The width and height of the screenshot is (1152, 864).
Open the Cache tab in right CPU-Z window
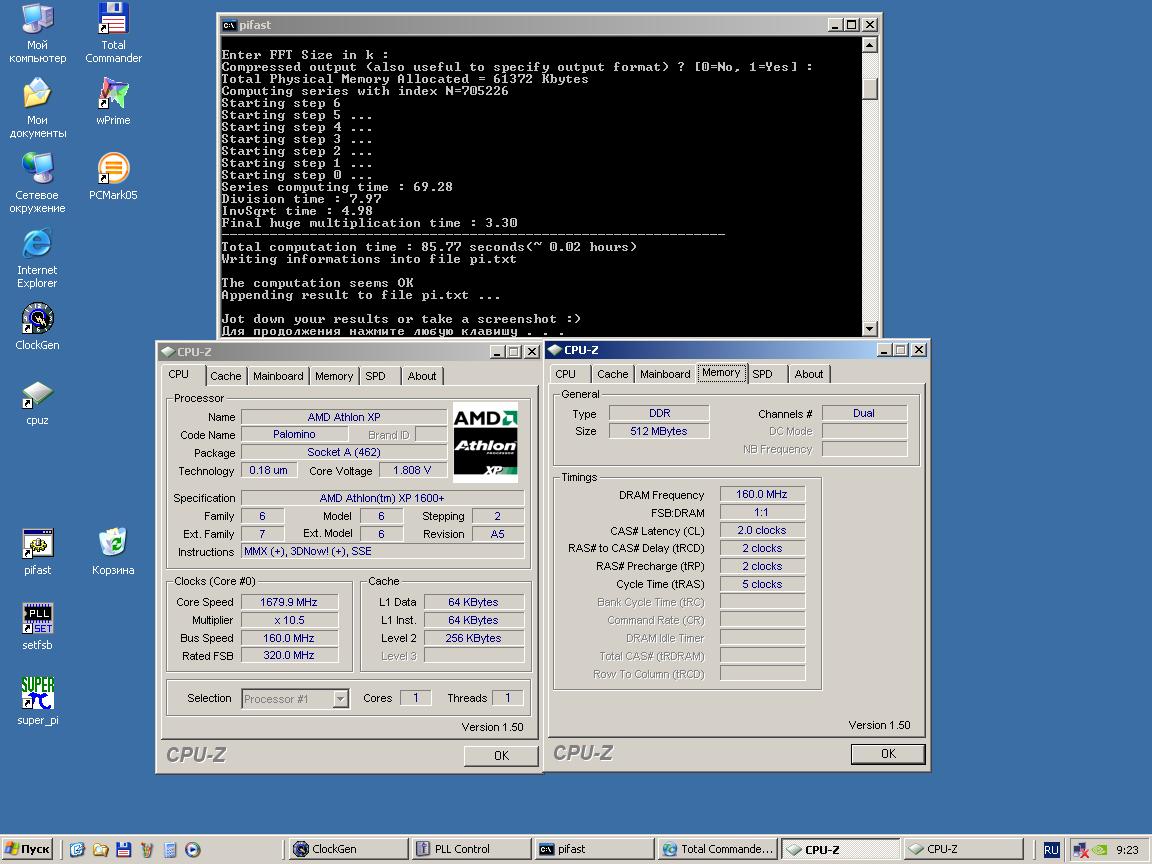(613, 374)
